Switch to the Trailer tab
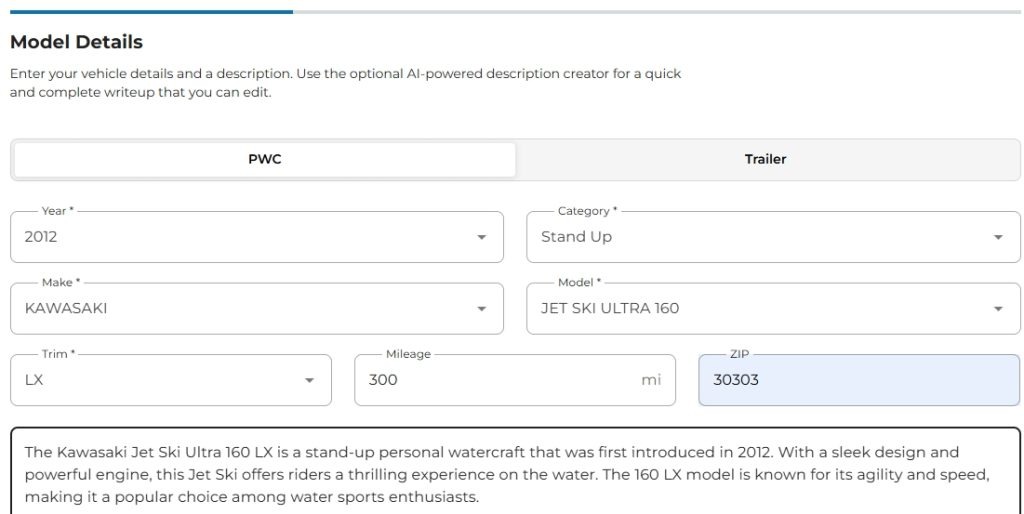Screen dimensions: 1024x514 pyautogui.click(x=765, y=159)
